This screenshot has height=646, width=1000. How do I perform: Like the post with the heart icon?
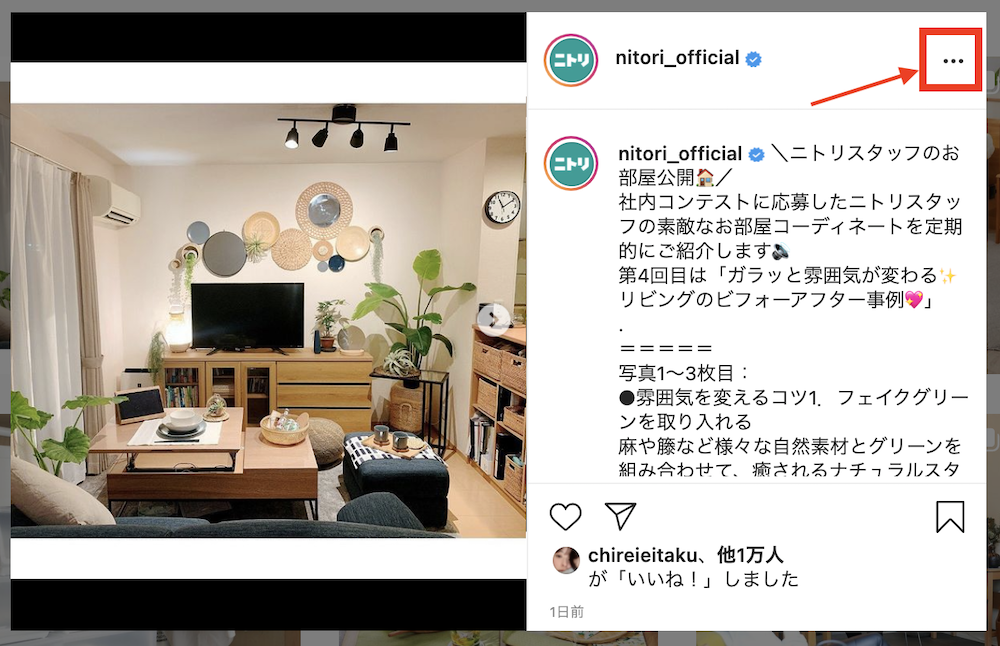[x=566, y=517]
